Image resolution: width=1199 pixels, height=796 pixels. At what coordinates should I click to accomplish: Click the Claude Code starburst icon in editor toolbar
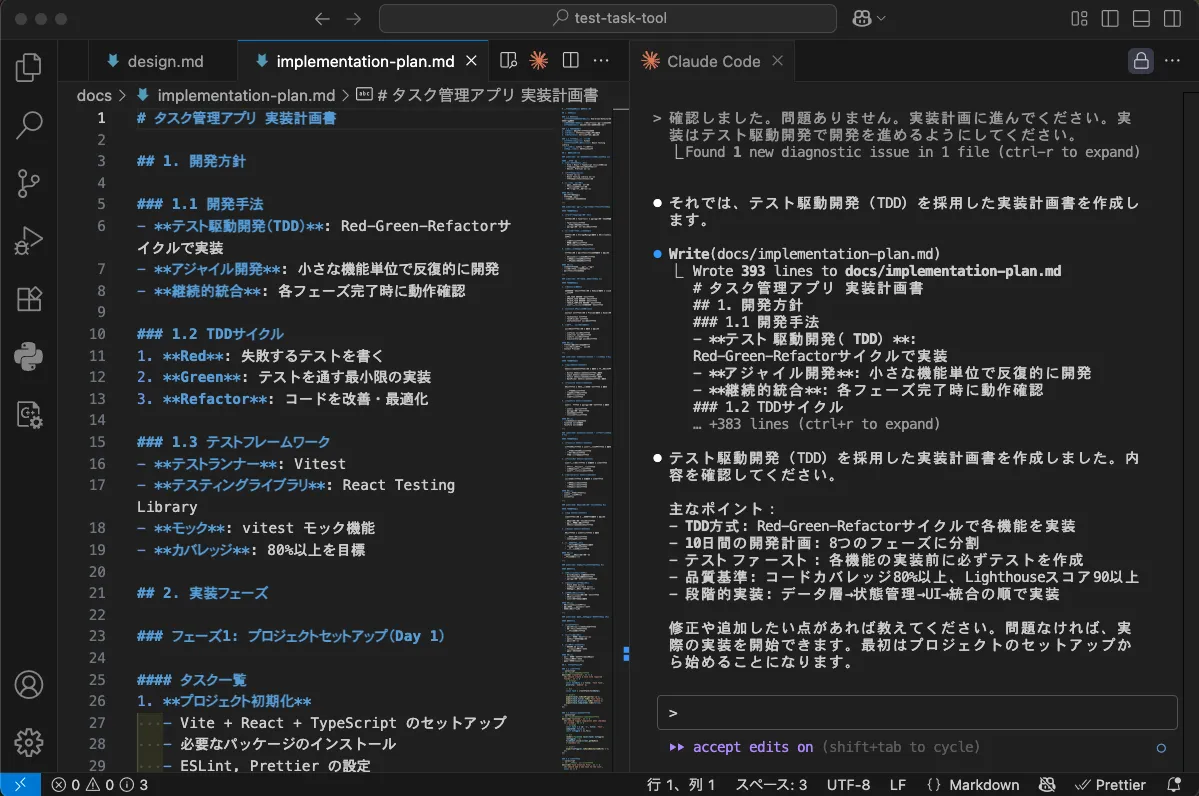539,61
